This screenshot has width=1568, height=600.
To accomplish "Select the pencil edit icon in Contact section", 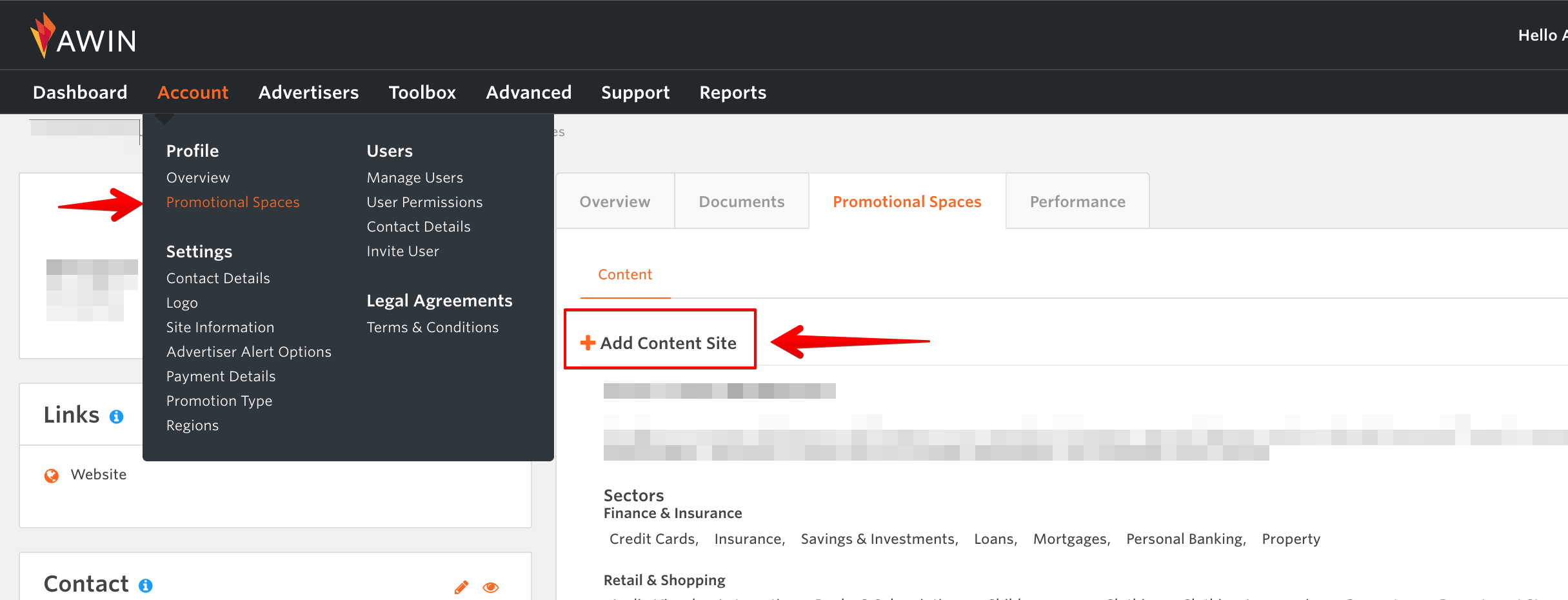I will tap(460, 587).
